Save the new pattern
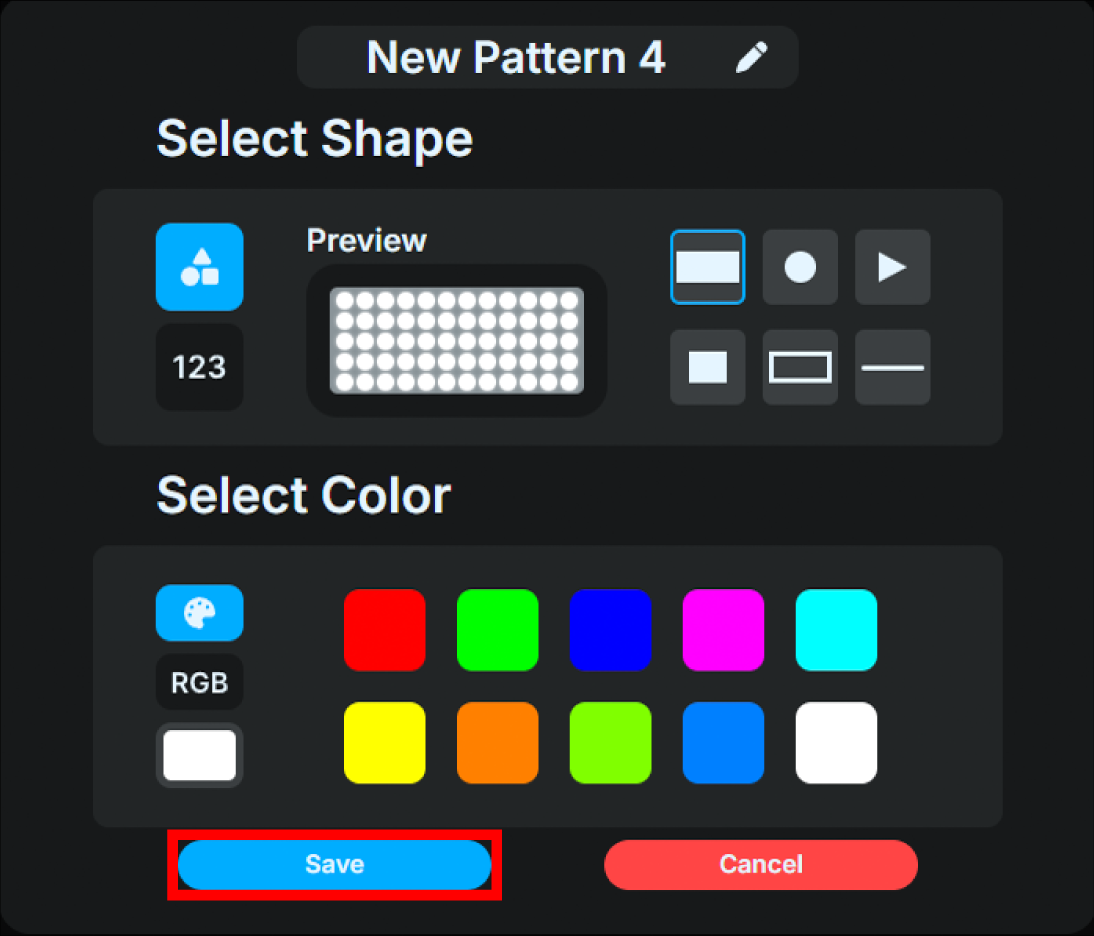1094x936 pixels. 336,864
